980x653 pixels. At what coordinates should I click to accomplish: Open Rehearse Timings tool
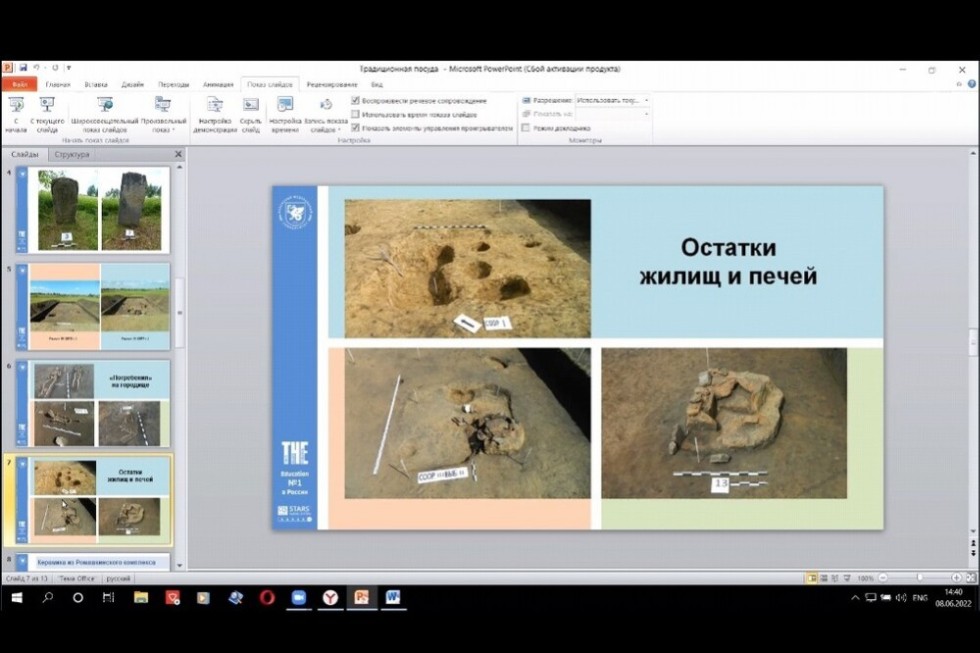pos(285,105)
